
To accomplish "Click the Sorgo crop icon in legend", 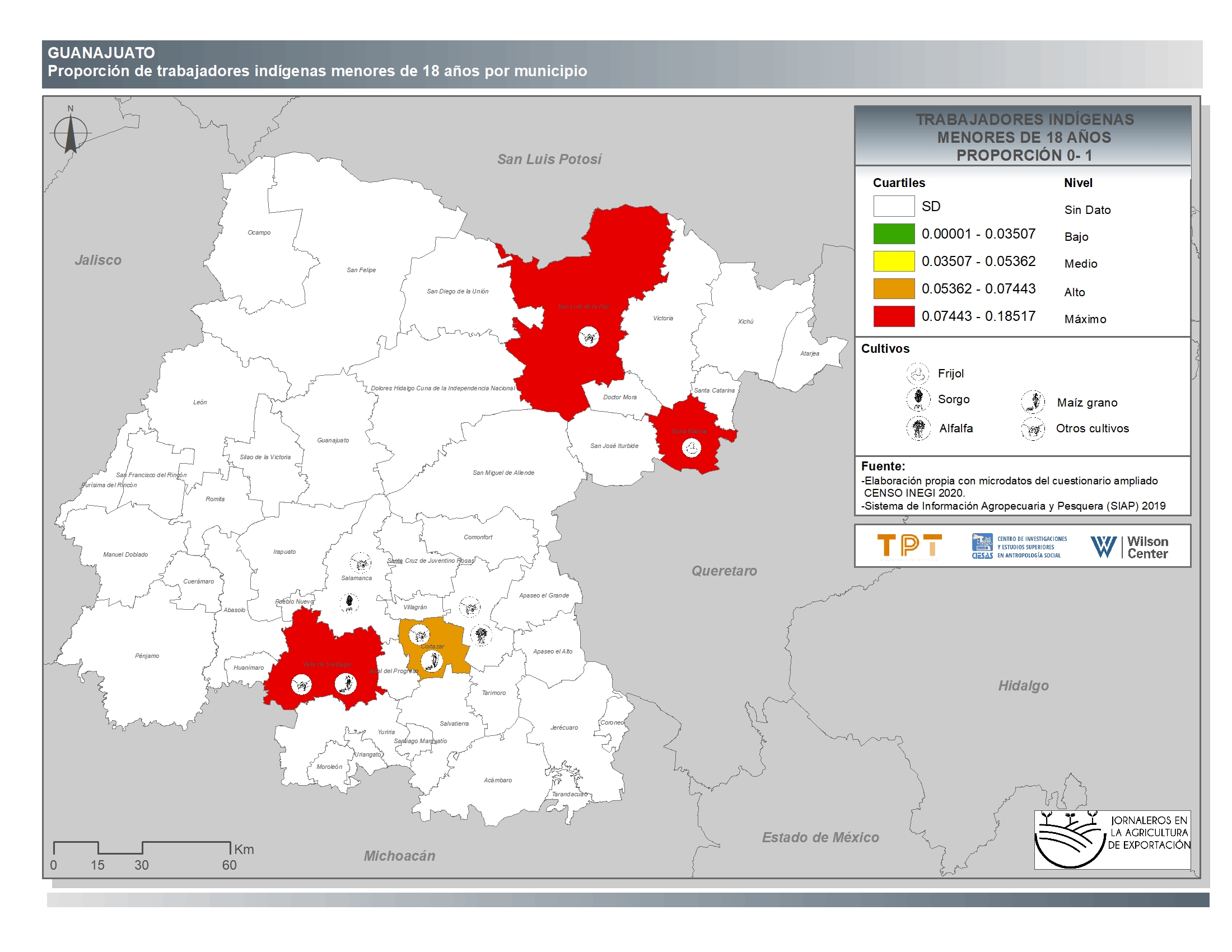I will click(x=918, y=399).
